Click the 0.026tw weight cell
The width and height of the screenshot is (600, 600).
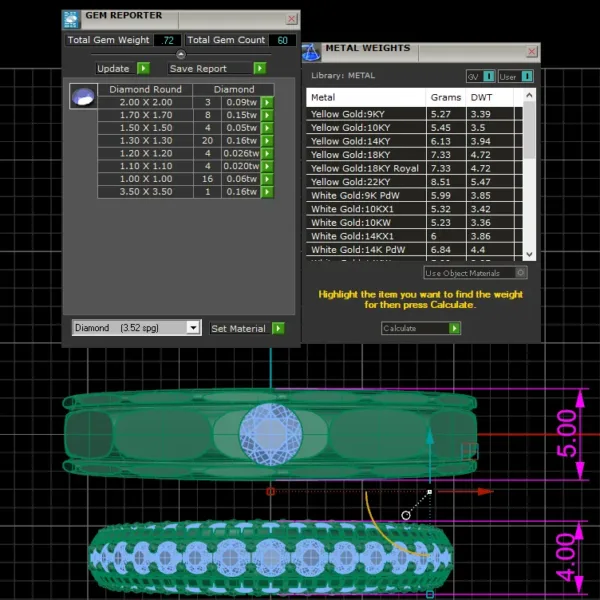point(241,153)
